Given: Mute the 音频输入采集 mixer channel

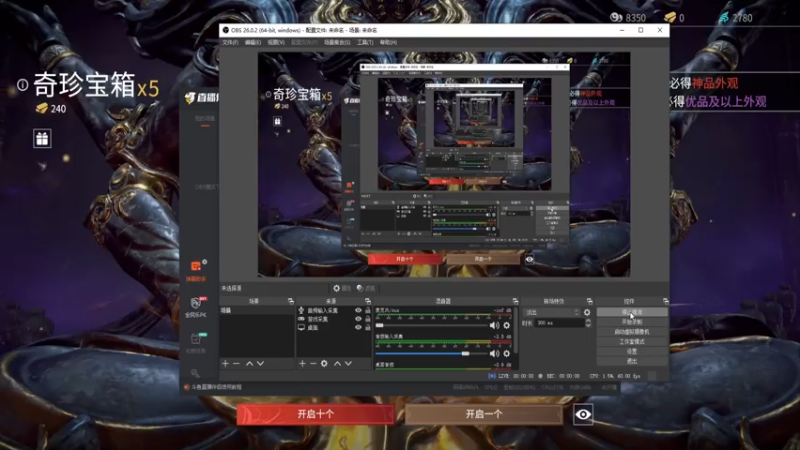Looking at the screenshot, I should tap(494, 353).
